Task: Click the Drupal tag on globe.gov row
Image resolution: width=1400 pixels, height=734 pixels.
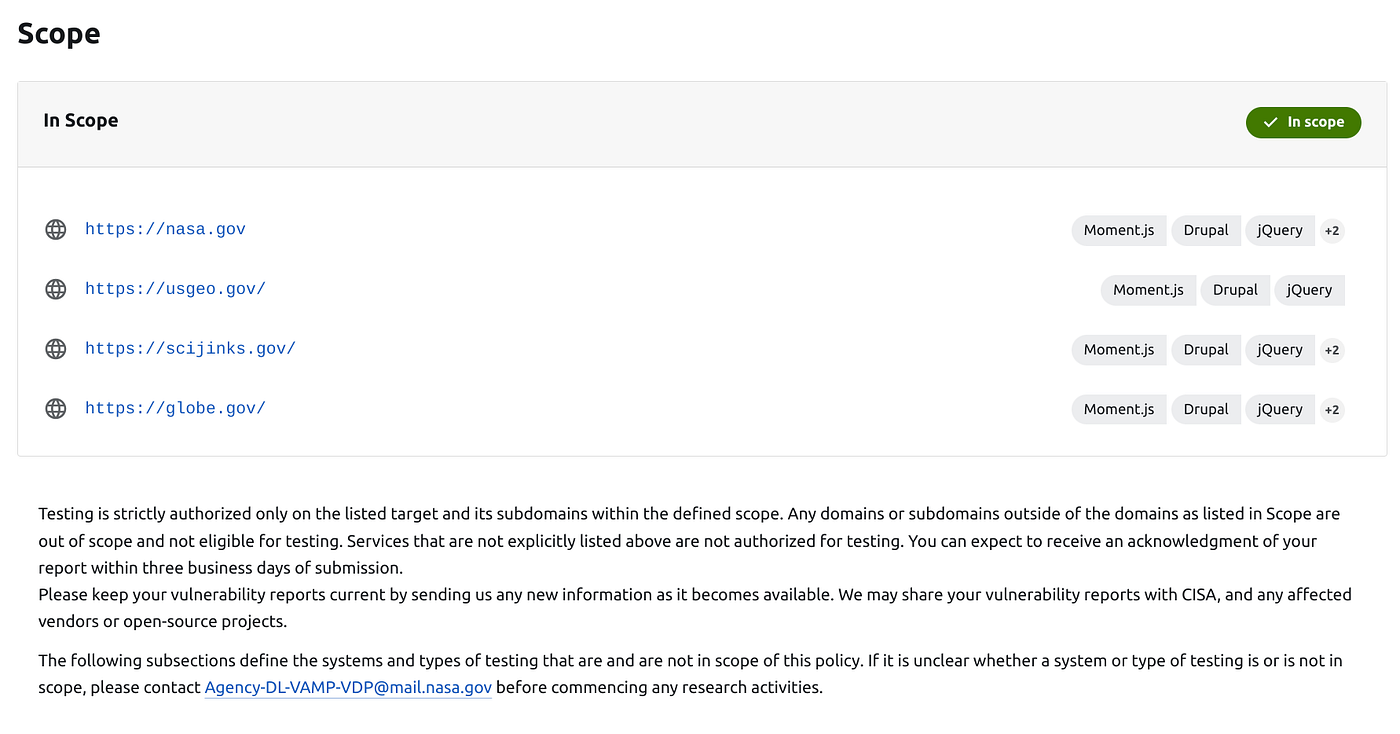Action: point(1206,409)
